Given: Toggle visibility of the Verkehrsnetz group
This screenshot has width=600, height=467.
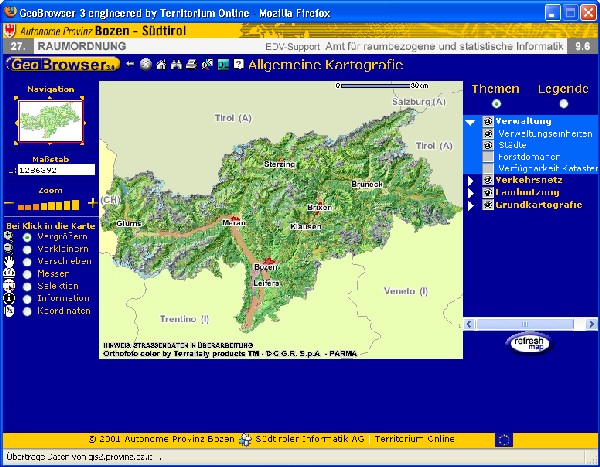Looking at the screenshot, I should click(x=488, y=180).
